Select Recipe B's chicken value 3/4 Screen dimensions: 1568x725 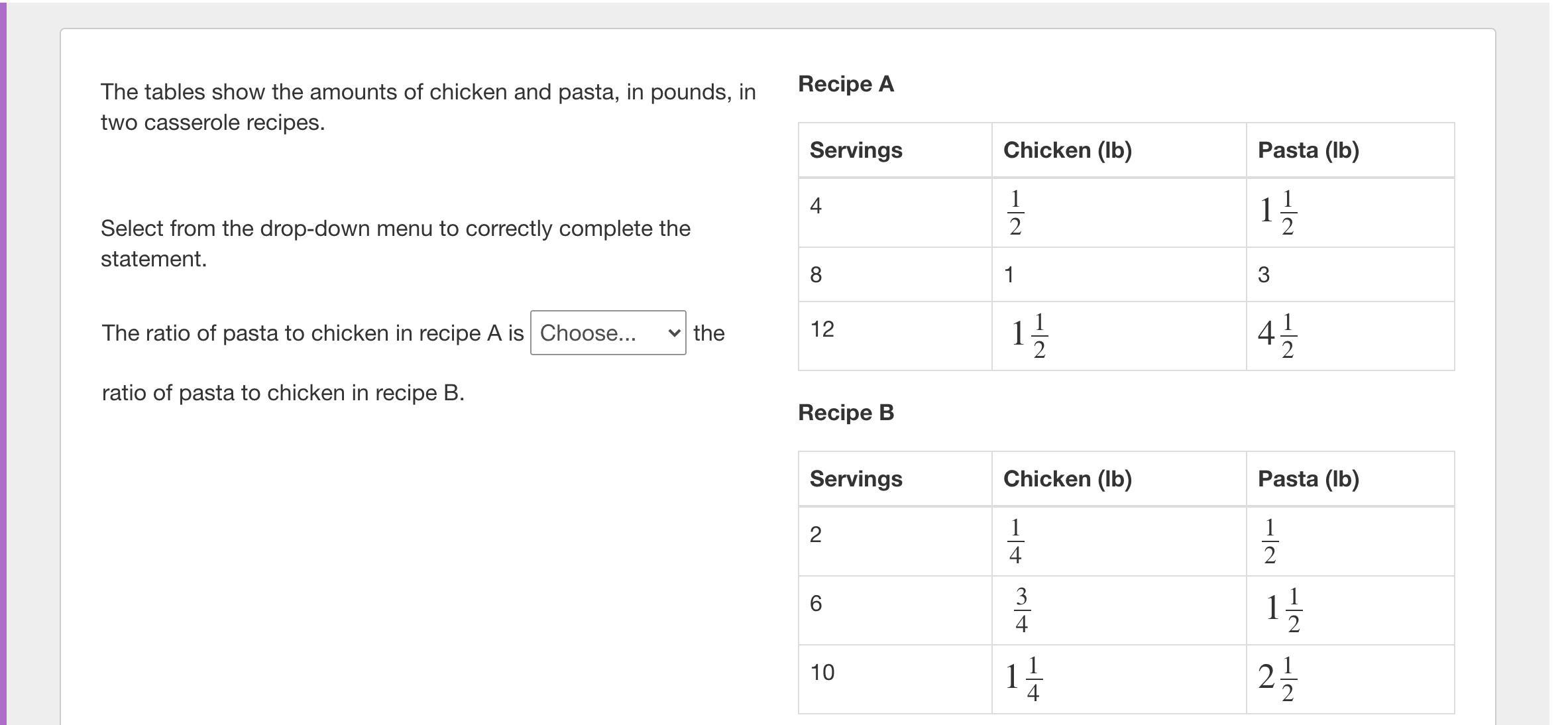1021,610
